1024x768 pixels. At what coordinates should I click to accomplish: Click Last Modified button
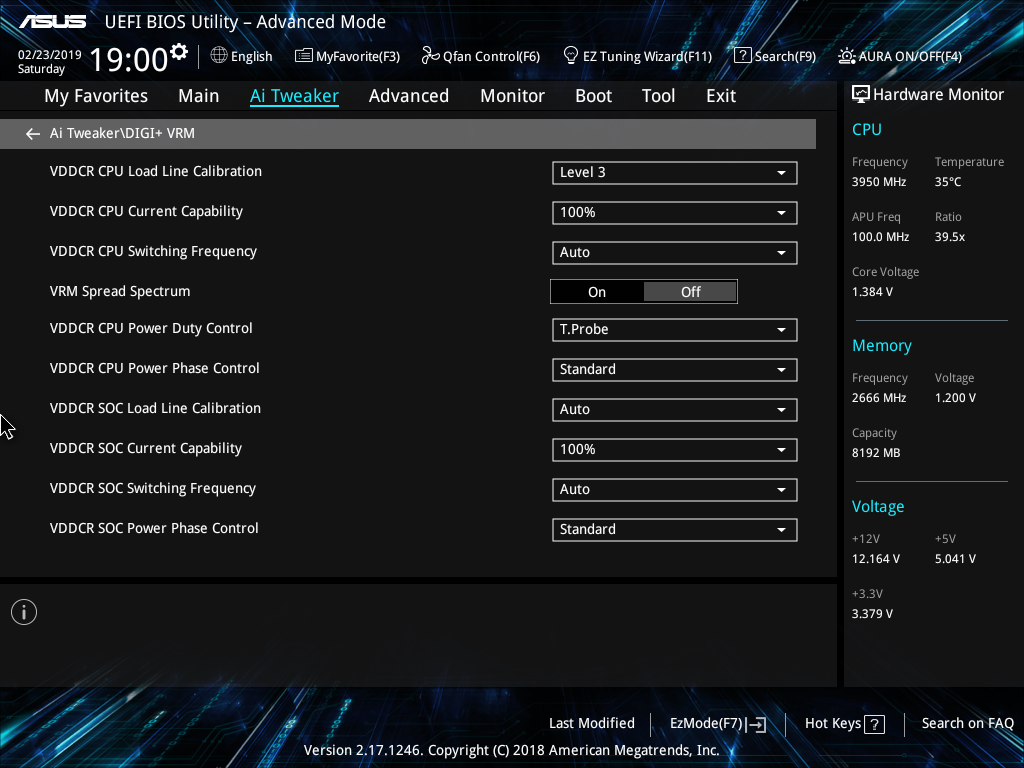[592, 724]
